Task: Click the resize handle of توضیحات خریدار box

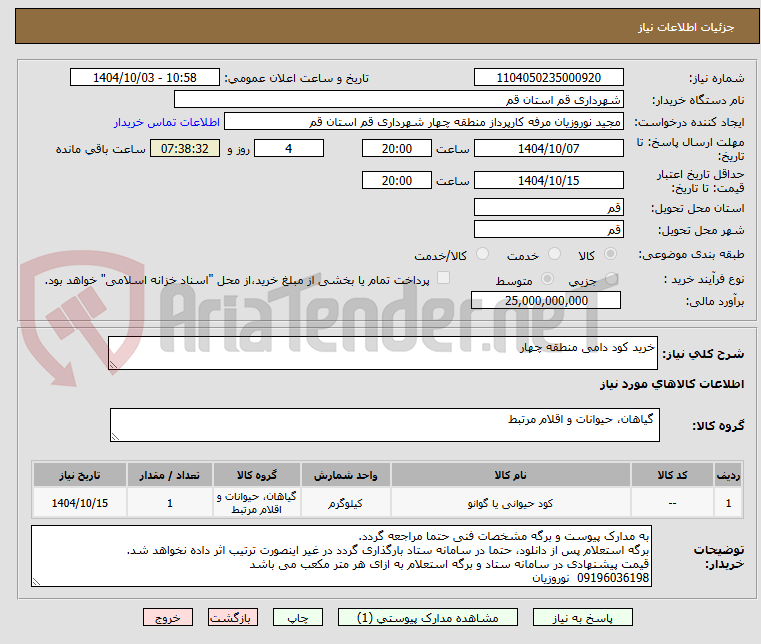Action: [36, 581]
